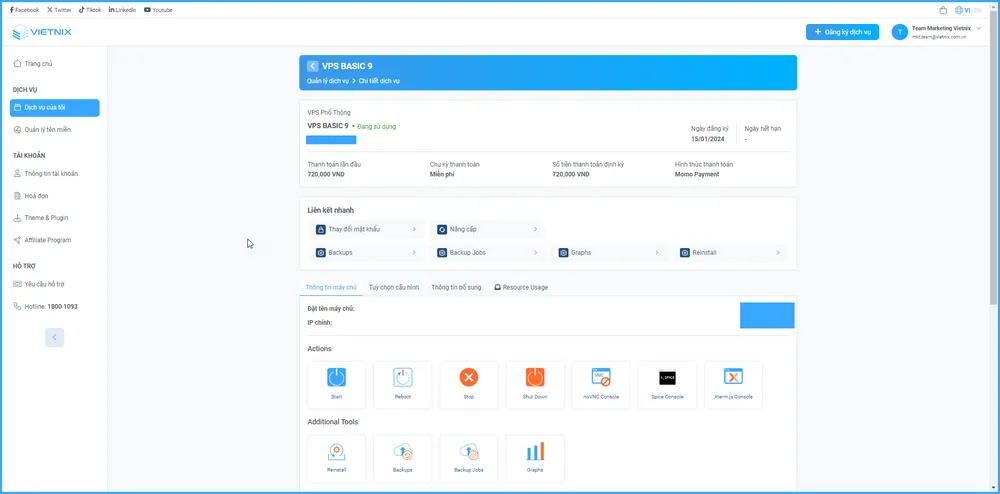Click the Chi tiết dịch vụ breadcrumb
Image resolution: width=1000 pixels, height=494 pixels.
[x=379, y=81]
